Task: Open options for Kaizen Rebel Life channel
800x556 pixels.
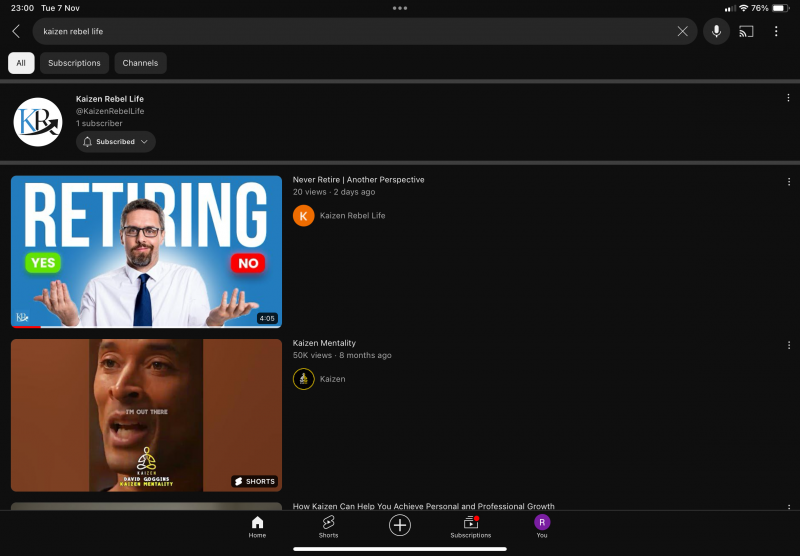Action: pos(788,98)
